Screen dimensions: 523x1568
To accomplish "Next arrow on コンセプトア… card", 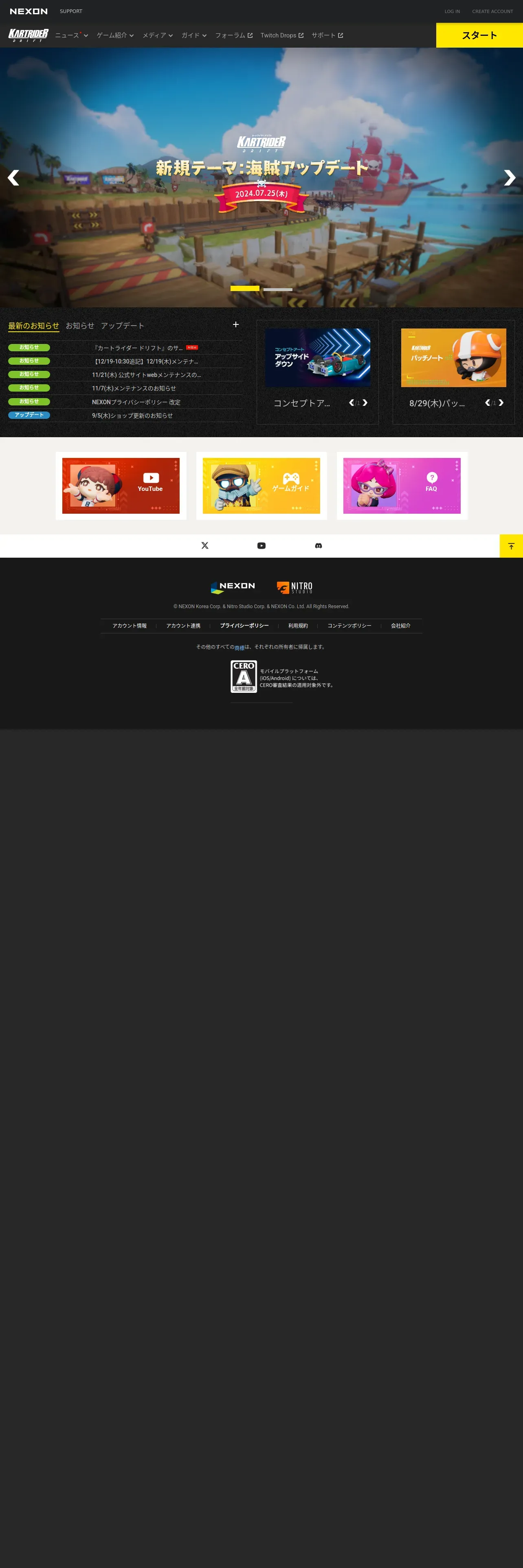I will click(365, 403).
